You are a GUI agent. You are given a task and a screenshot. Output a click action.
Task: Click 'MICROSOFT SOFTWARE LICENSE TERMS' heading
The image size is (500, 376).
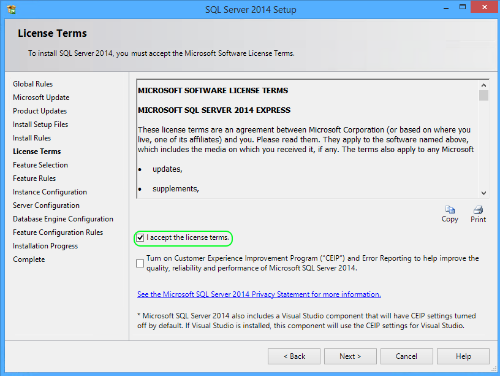213,91
